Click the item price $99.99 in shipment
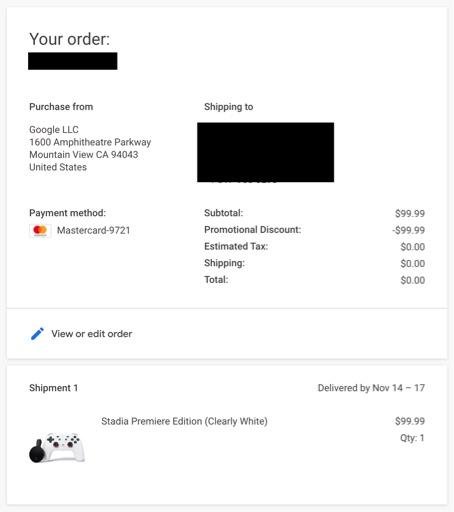Viewport: 454px width, 512px height. tap(410, 421)
